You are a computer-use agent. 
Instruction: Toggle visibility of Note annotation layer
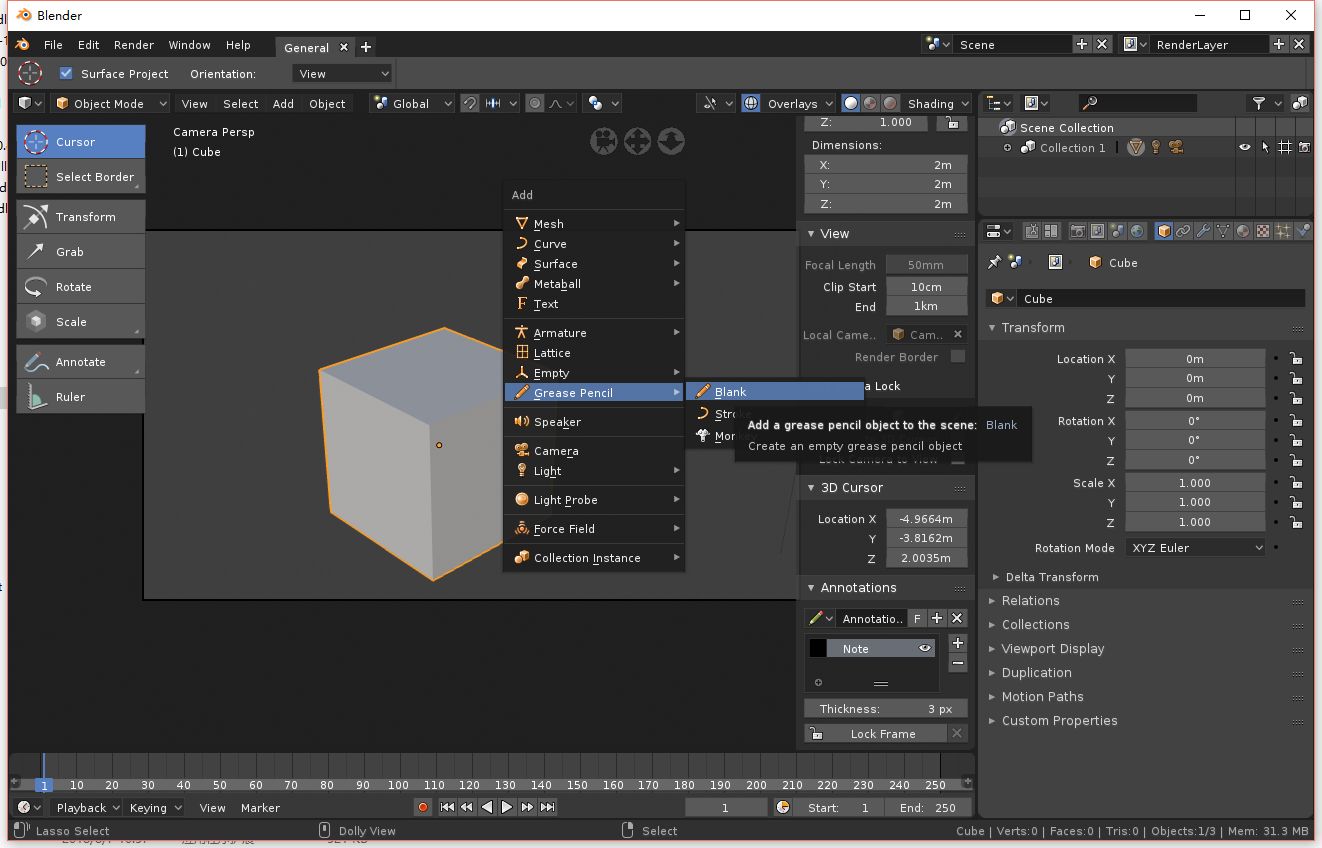coord(924,649)
